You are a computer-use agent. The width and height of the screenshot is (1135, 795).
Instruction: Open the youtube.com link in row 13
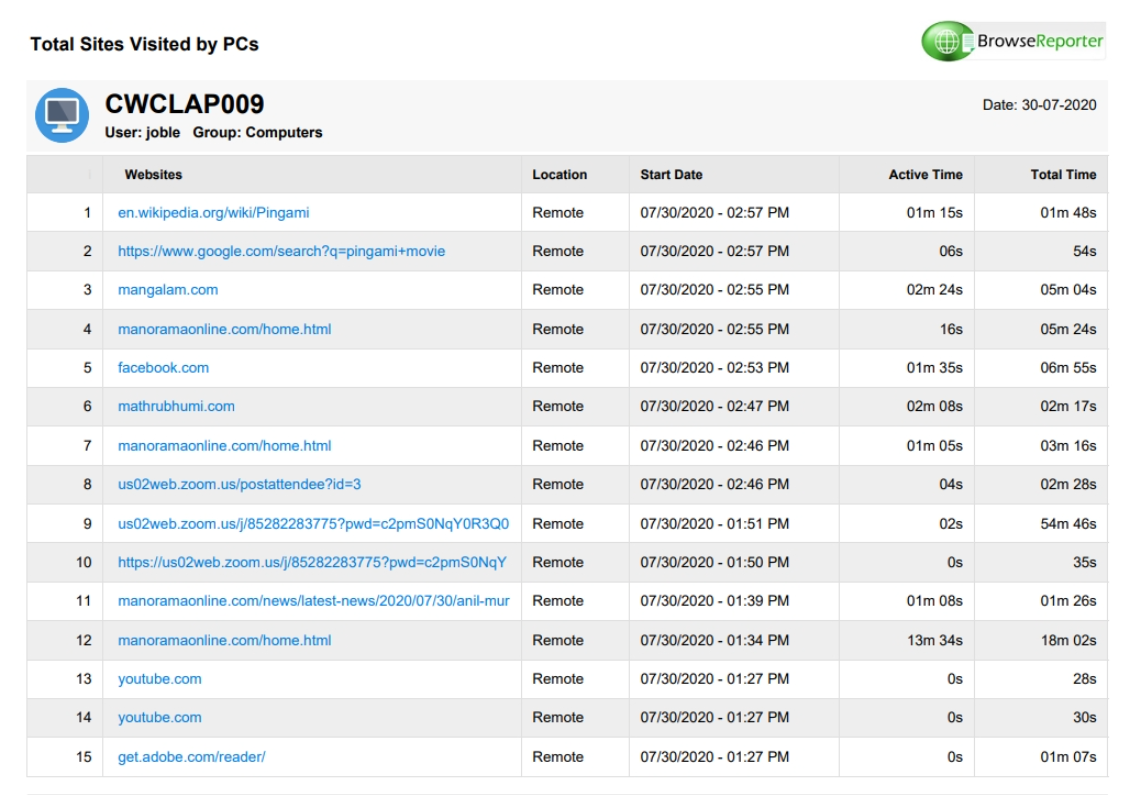[x=160, y=679]
